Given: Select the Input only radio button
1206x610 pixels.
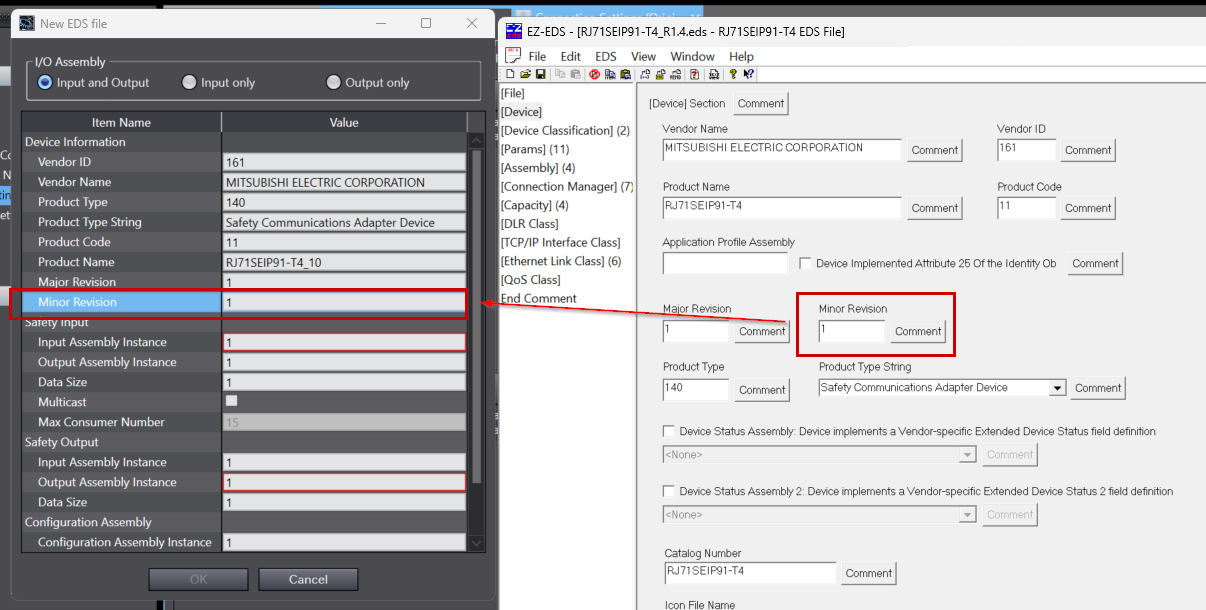Looking at the screenshot, I should coord(189,82).
